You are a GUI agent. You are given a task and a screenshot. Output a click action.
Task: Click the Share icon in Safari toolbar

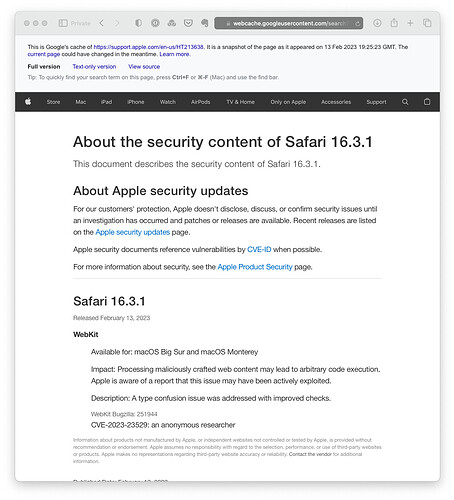[x=394, y=23]
